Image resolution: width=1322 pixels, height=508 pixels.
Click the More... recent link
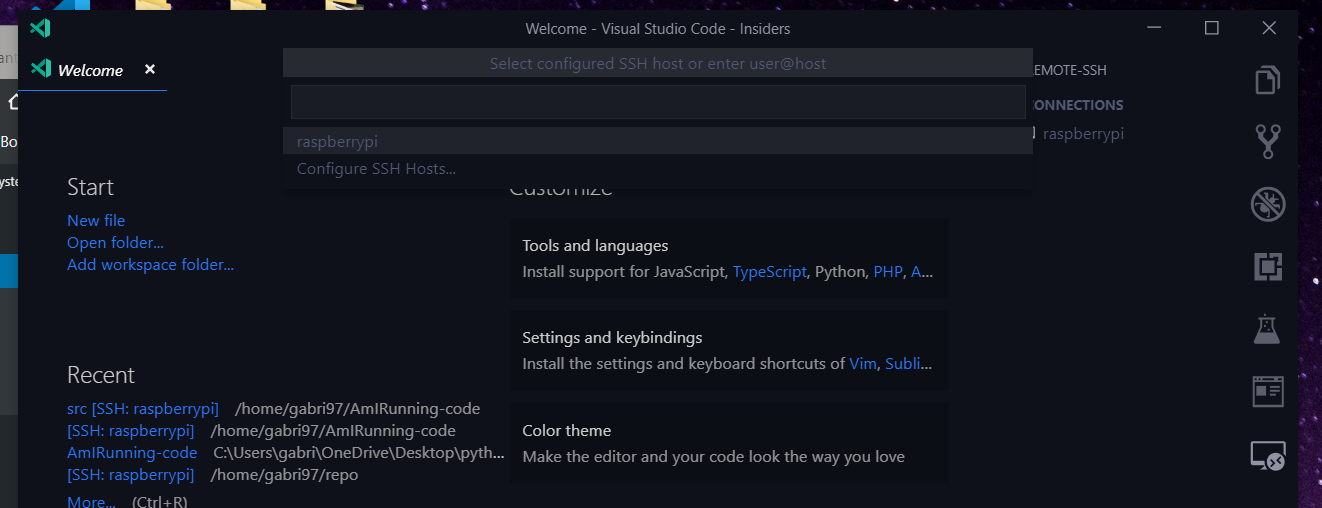tap(91, 501)
